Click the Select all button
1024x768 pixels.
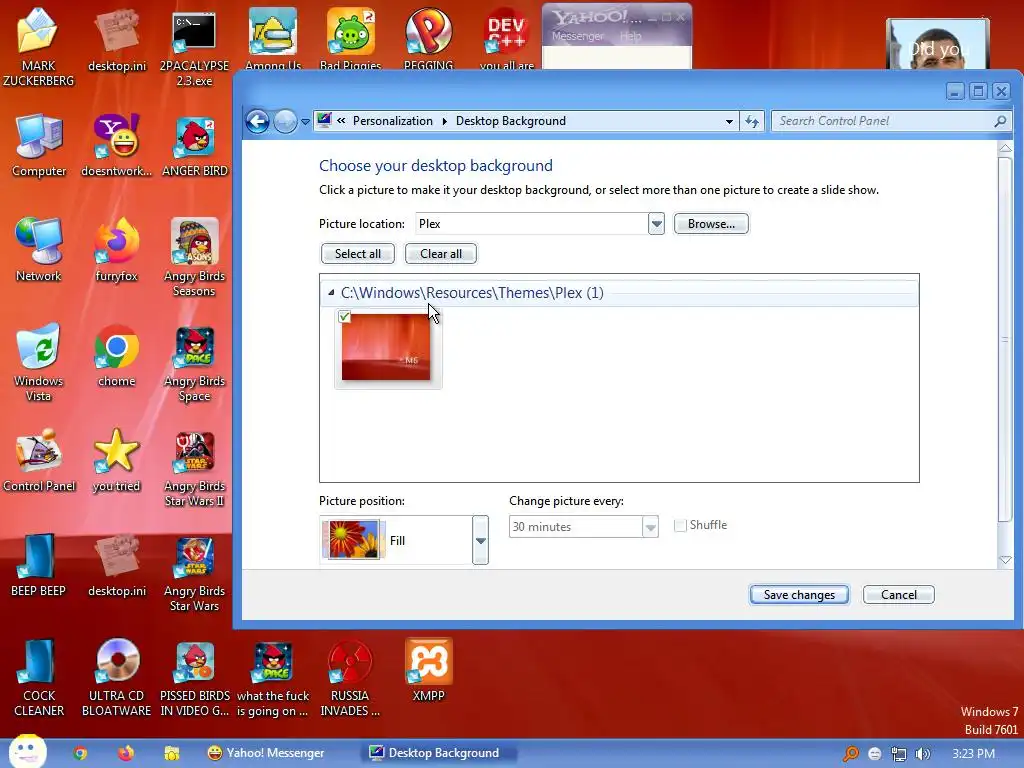tap(358, 254)
